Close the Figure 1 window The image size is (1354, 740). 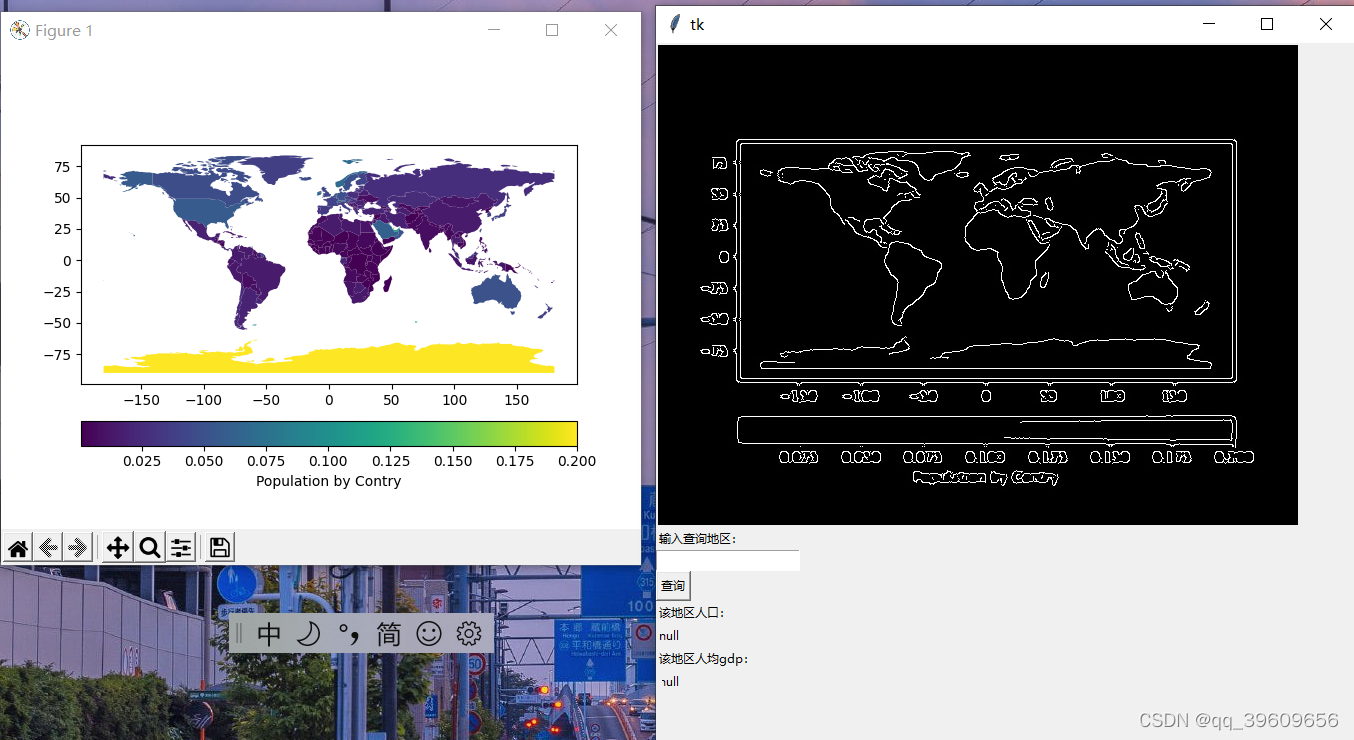click(611, 30)
